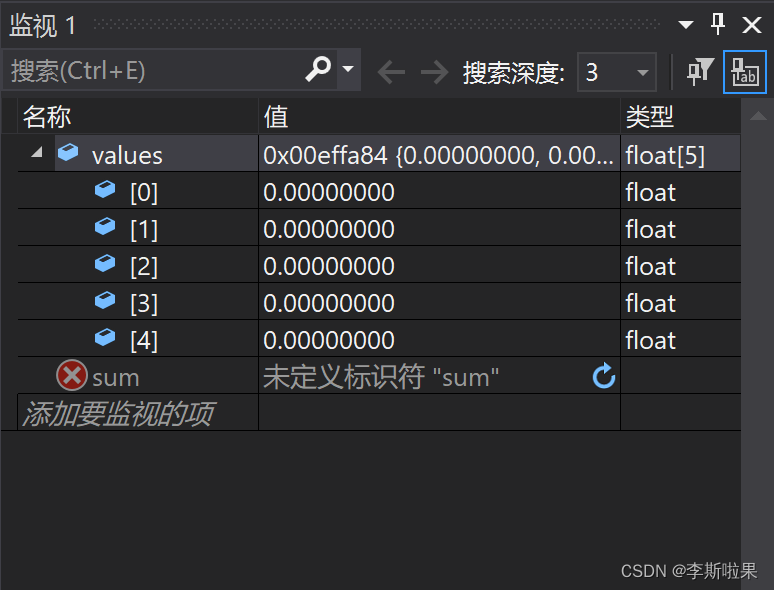
Task: Click the 搜索深度 label
Action: 513,73
